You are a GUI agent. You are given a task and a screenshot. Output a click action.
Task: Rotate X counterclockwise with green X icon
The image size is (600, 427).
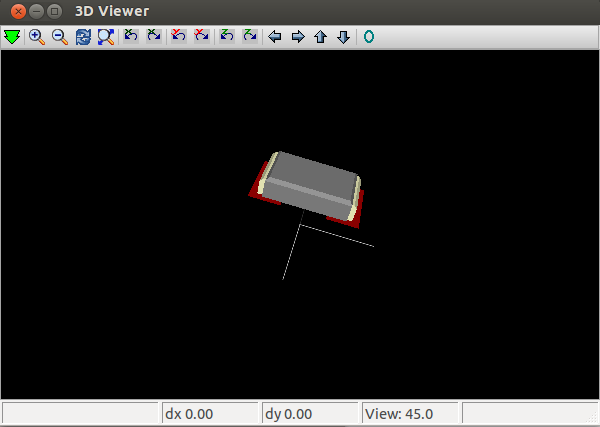(x=131, y=36)
